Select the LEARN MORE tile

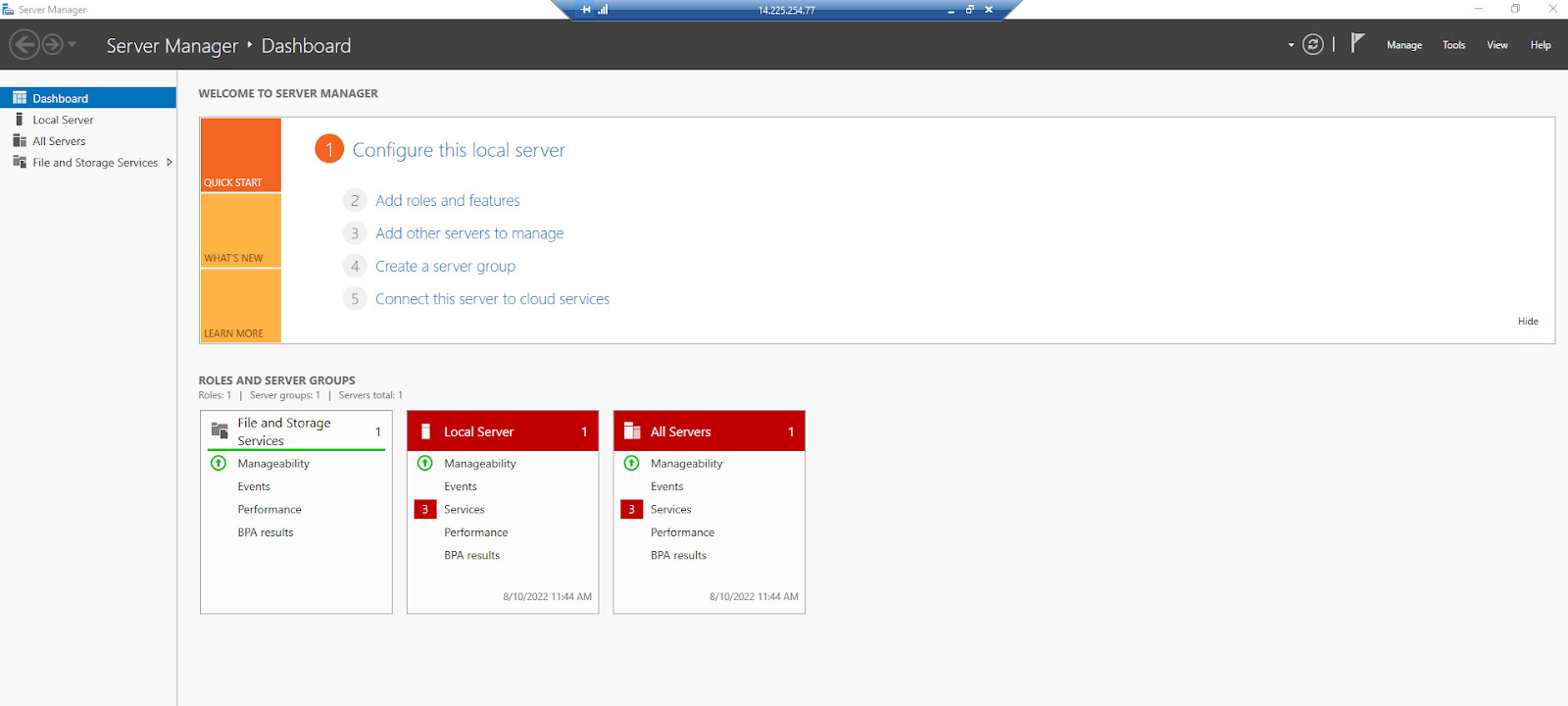click(240, 306)
